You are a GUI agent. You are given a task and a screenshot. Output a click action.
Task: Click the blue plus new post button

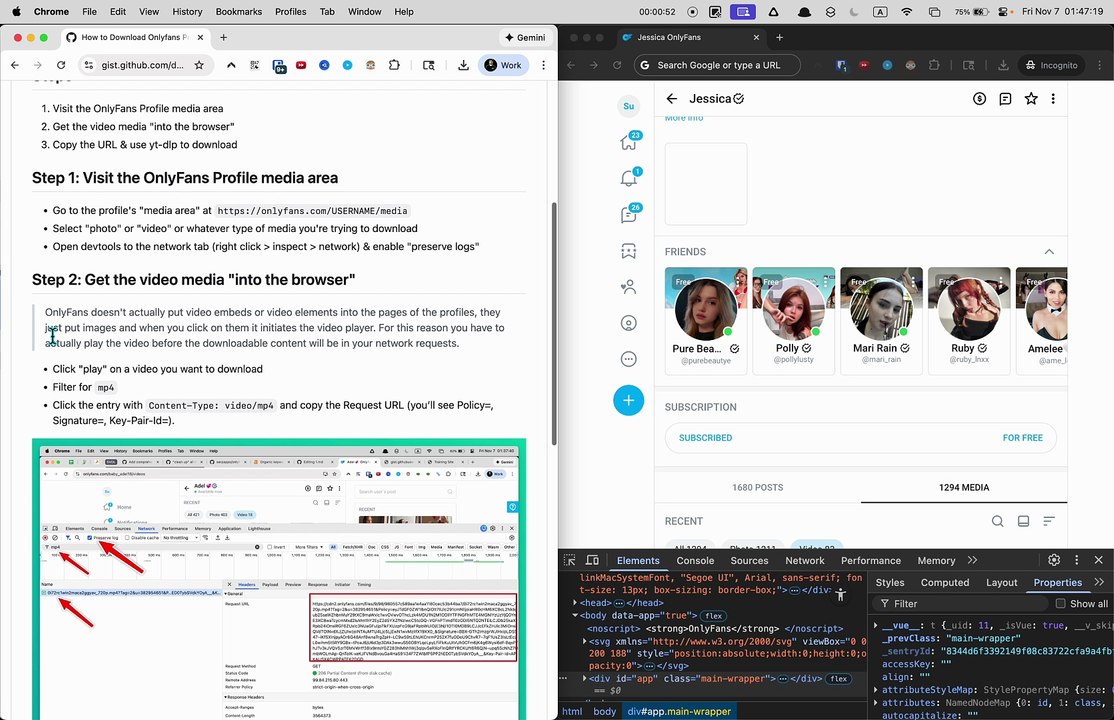coord(629,400)
